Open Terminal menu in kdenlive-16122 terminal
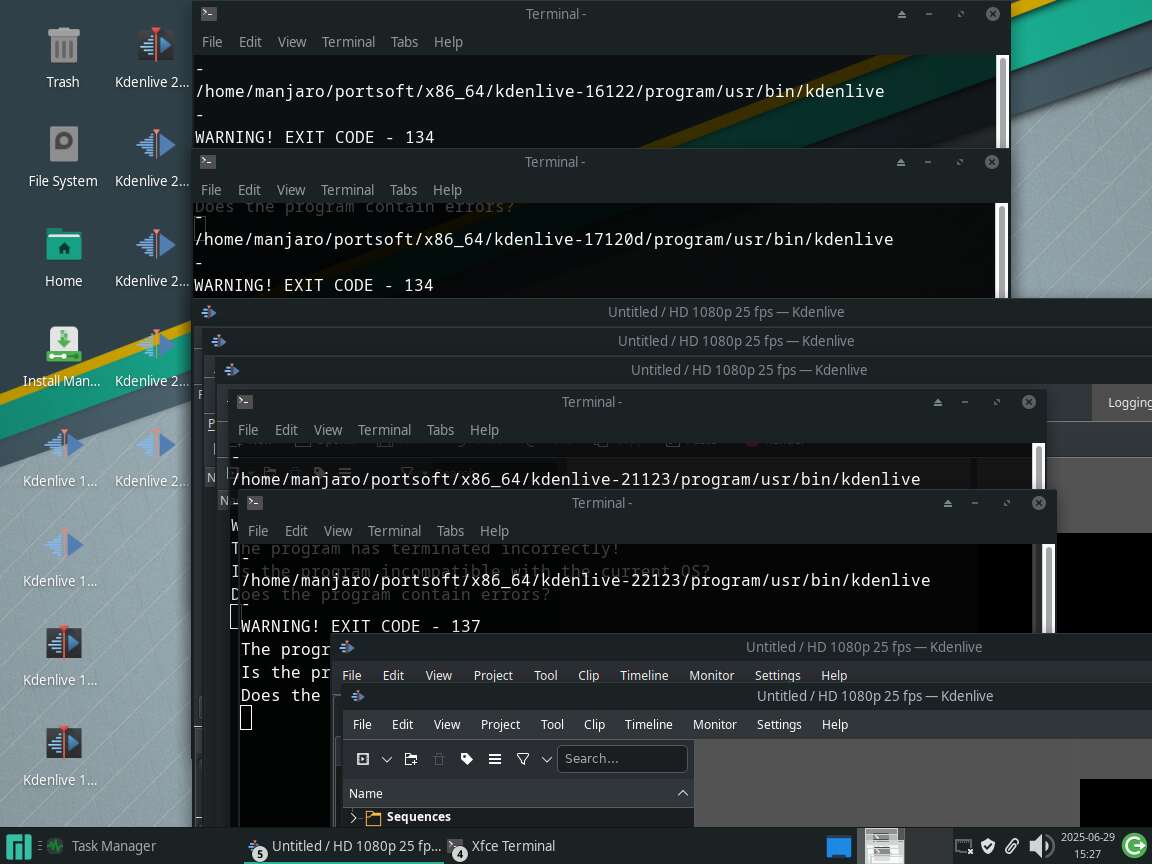1152x864 pixels. [x=348, y=42]
